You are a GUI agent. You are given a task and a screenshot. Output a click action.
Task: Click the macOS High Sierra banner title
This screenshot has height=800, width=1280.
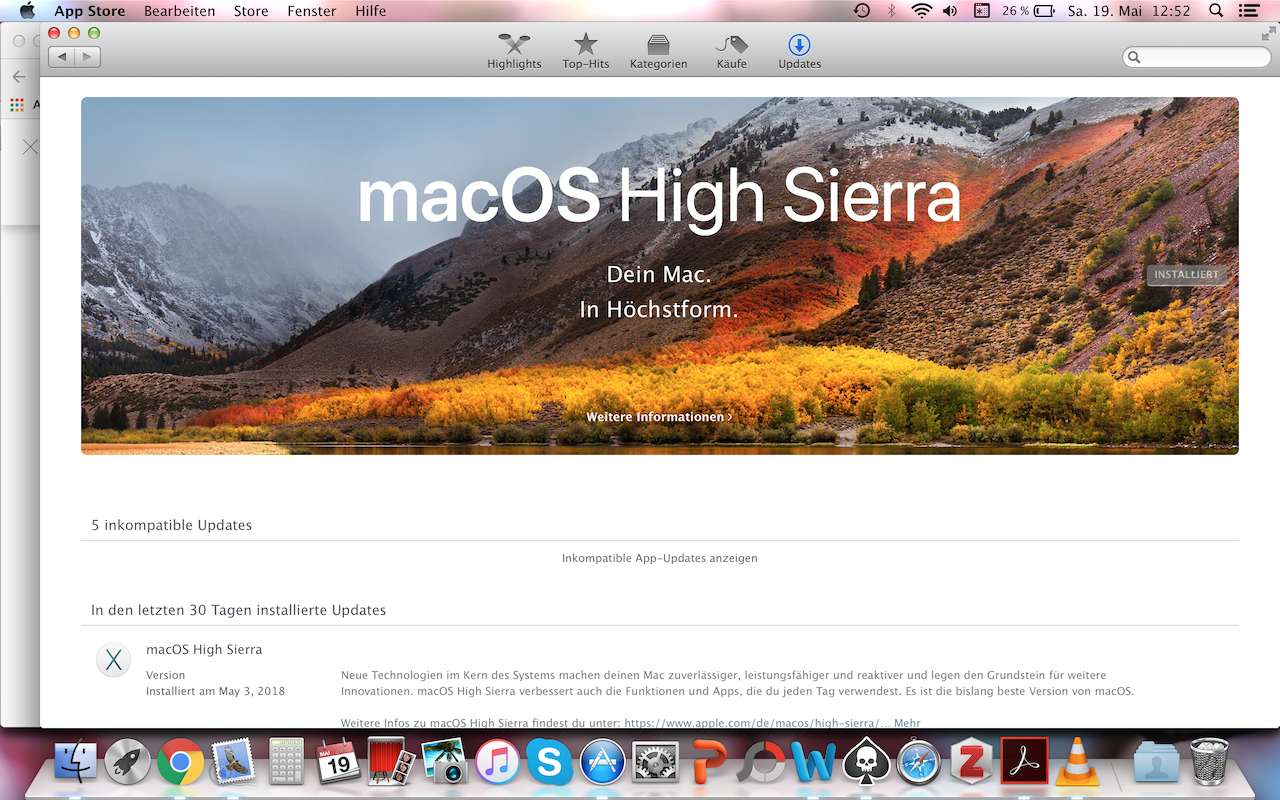(x=659, y=197)
